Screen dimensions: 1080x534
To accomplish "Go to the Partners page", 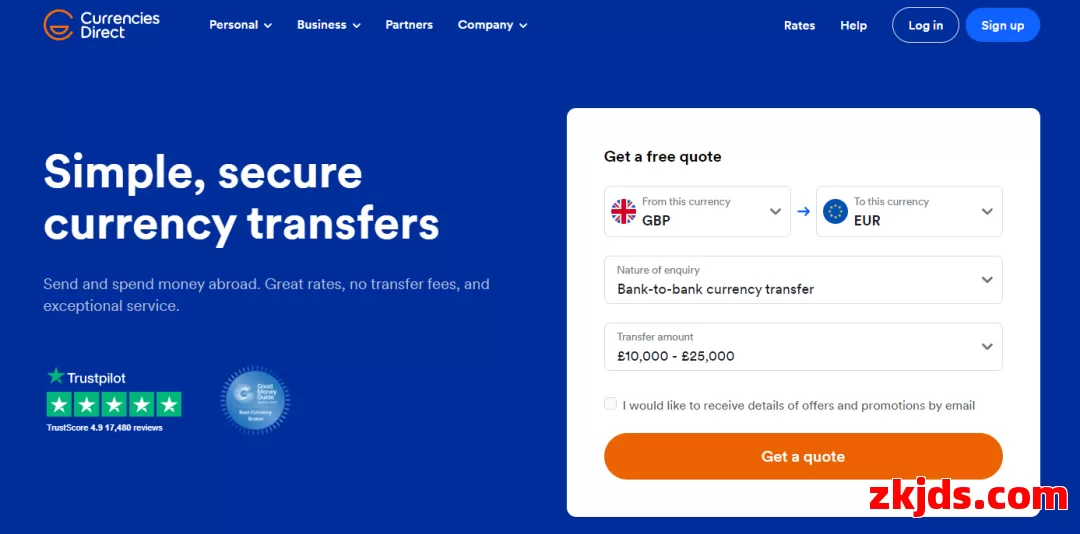I will (x=409, y=25).
